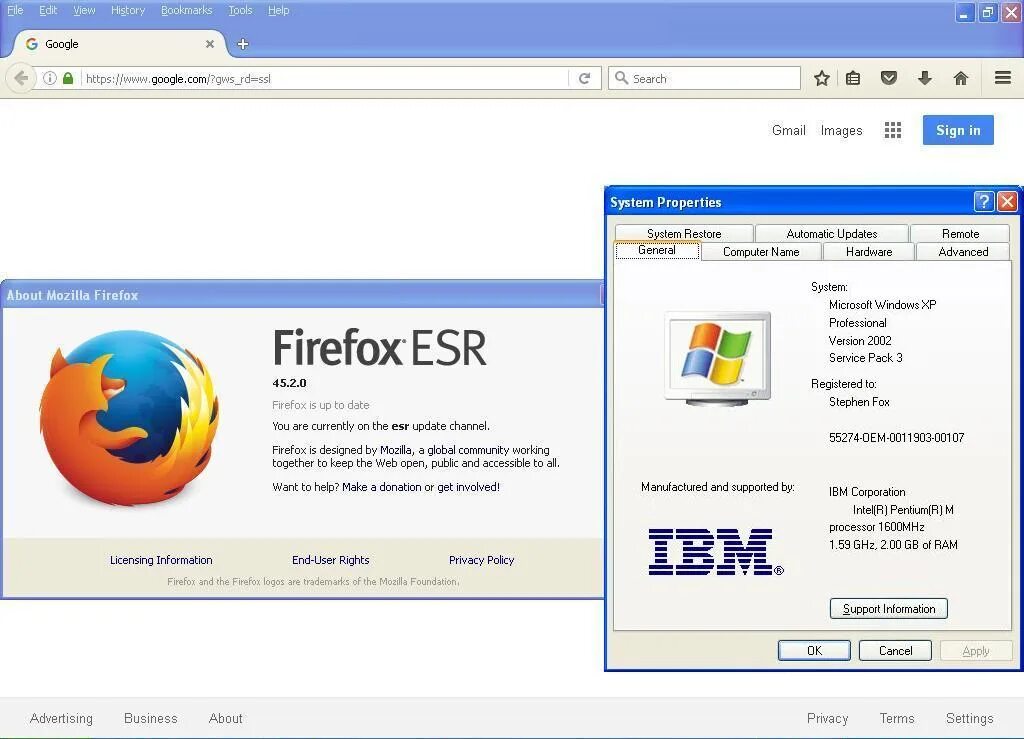
Task: Click the Firefox Search input box
Action: [704, 78]
